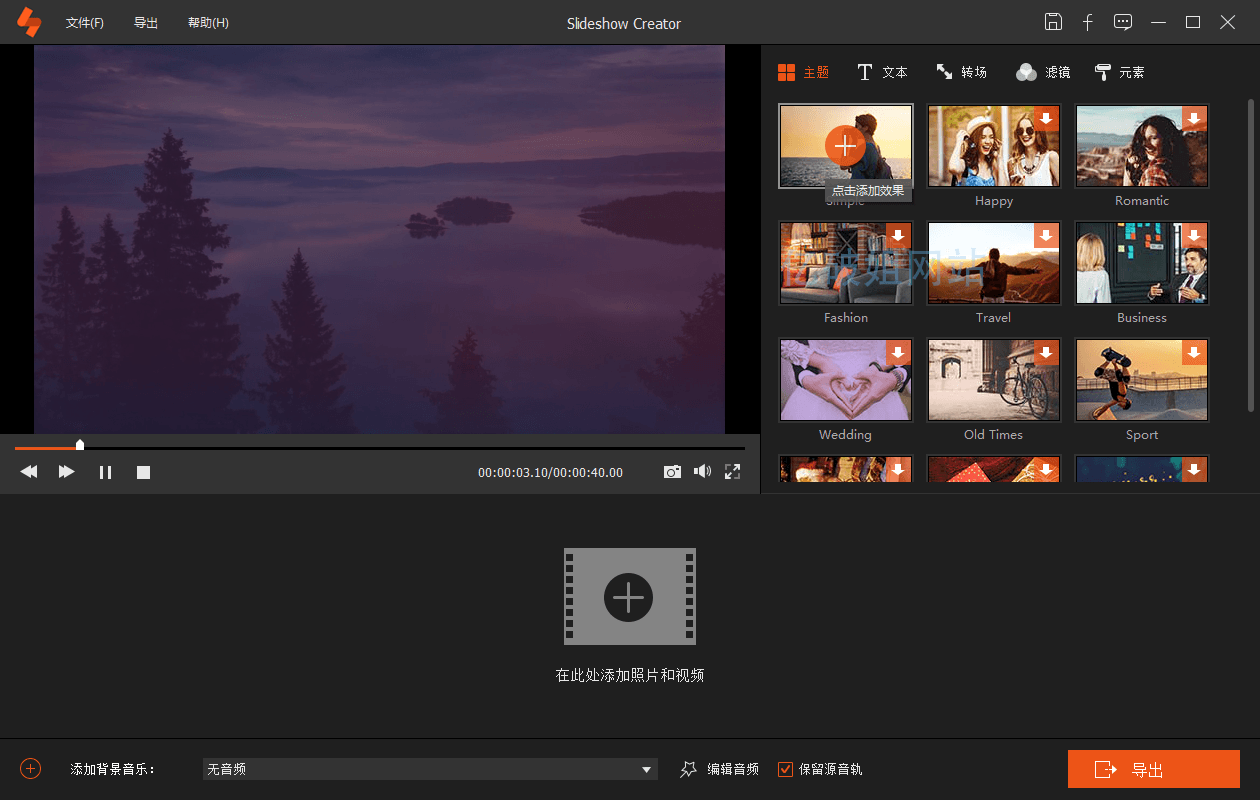Open the 帮助(H) menu

click(208, 23)
